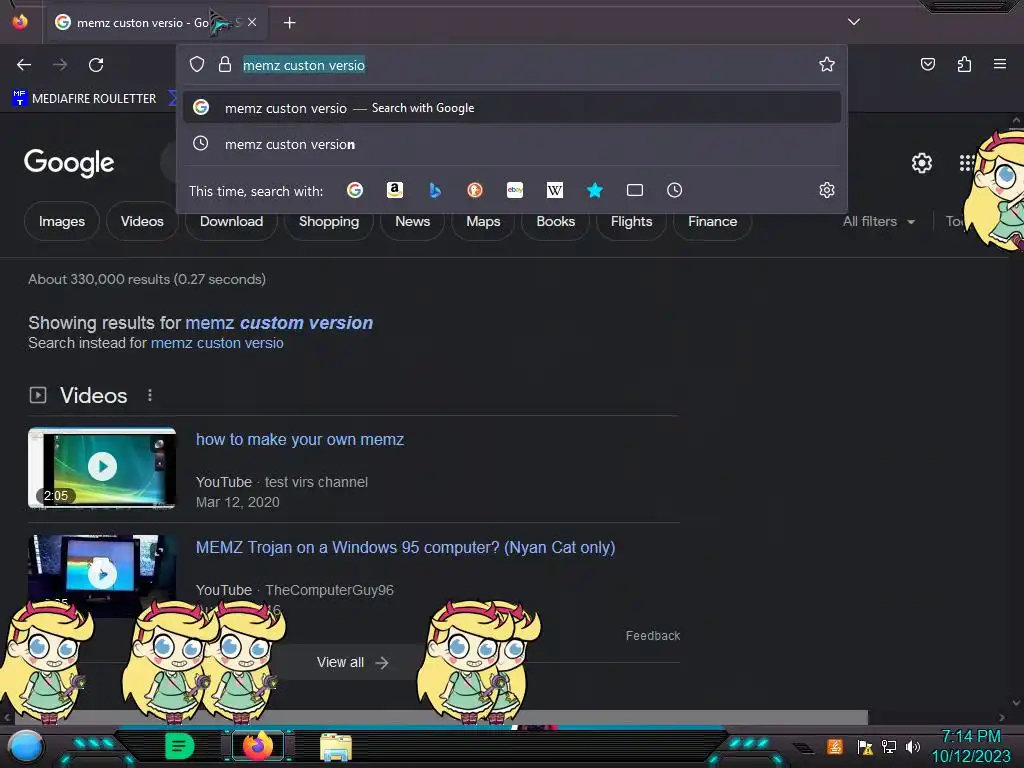Viewport: 1024px width, 768px height.
Task: Pick 'memz custon version' history suggestion
Action: pyautogui.click(x=512, y=144)
